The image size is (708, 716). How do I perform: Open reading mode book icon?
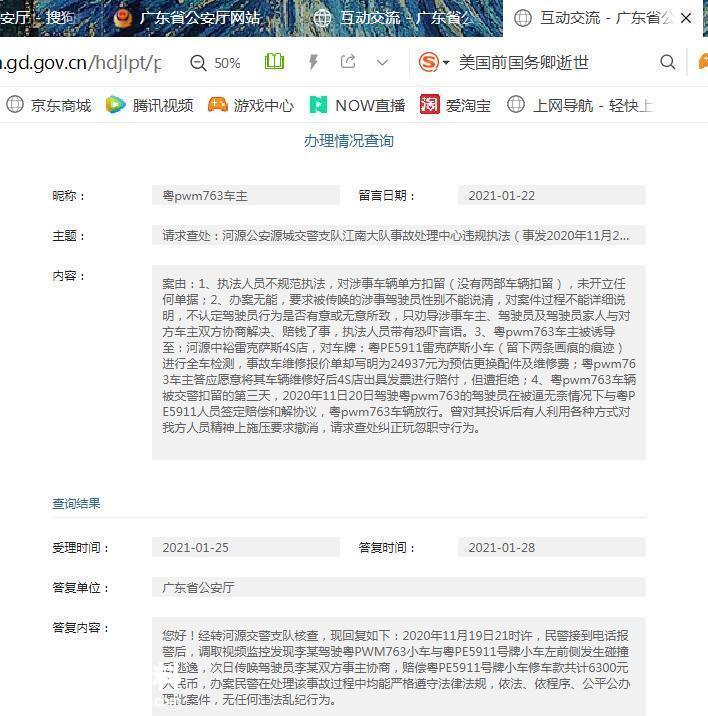pos(275,62)
